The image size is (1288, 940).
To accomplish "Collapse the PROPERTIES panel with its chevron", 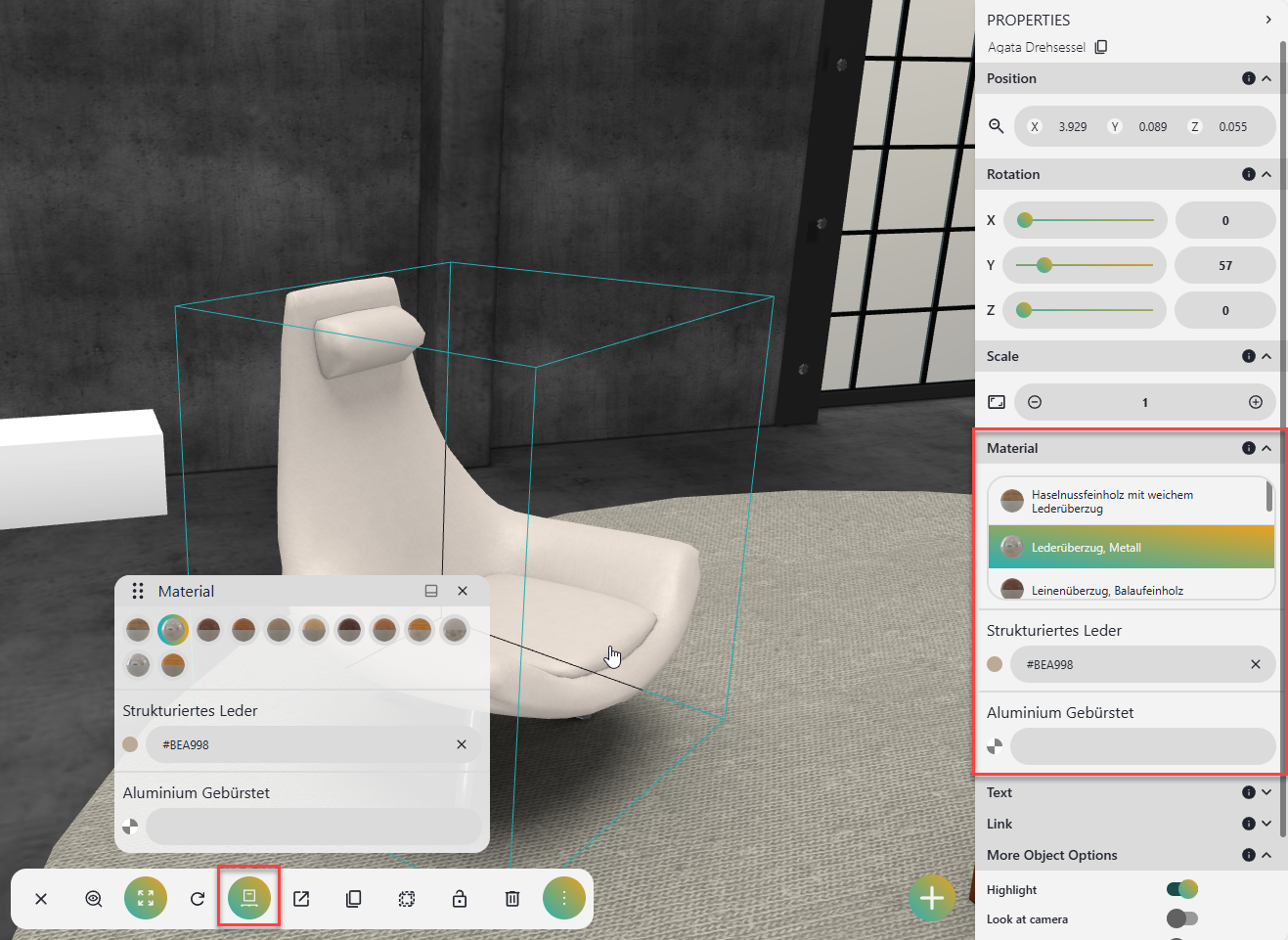I will point(1268,20).
